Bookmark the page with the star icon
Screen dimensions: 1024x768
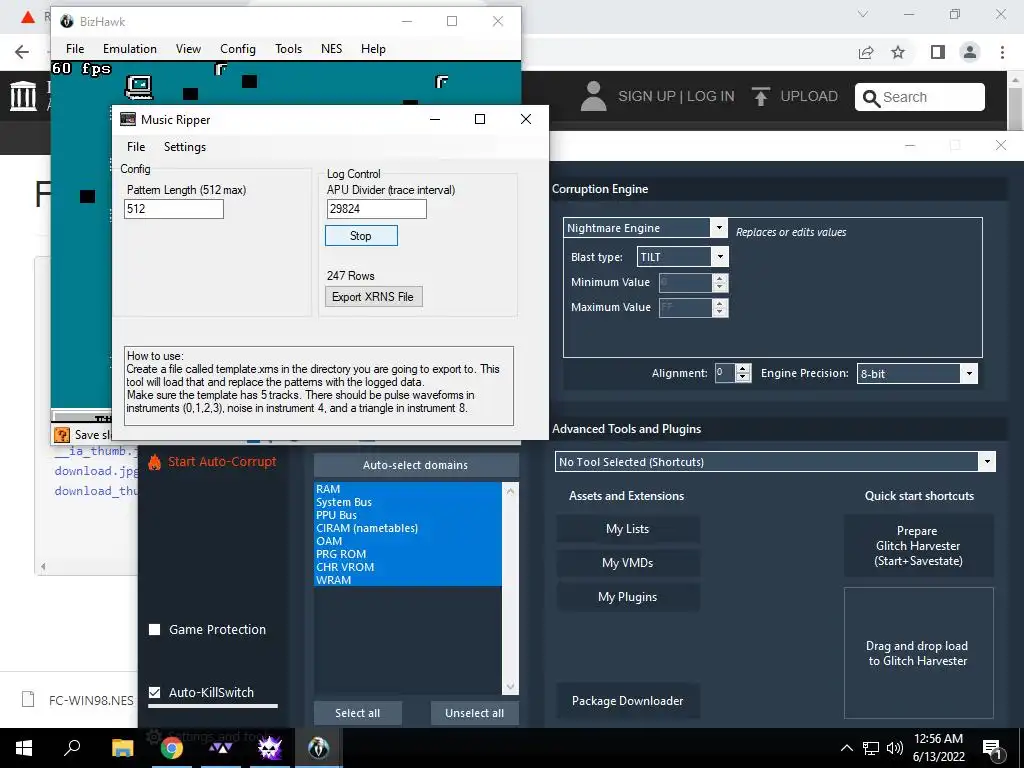(x=898, y=52)
